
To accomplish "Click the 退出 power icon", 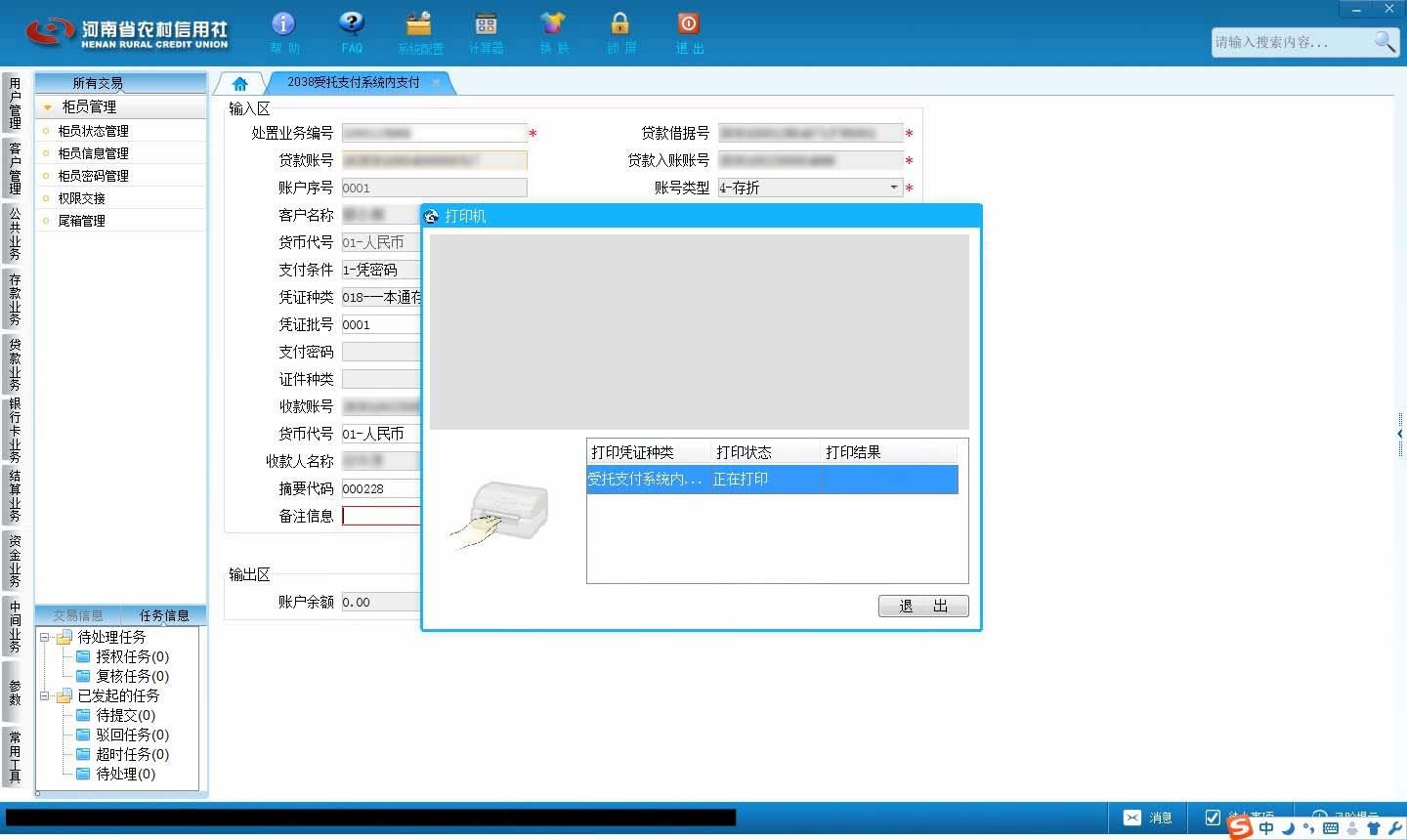I will pyautogui.click(x=688, y=24).
